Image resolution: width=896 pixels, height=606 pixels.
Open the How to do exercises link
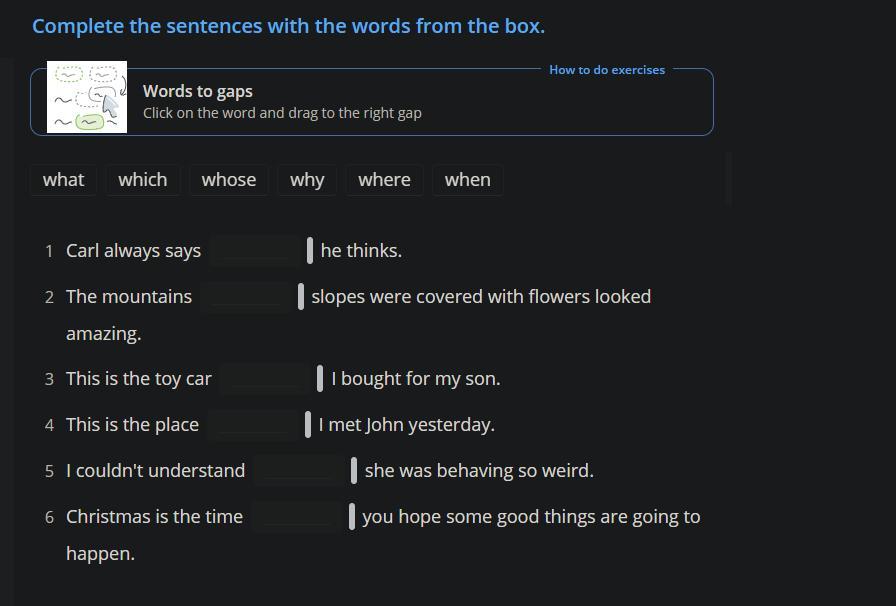(x=606, y=70)
